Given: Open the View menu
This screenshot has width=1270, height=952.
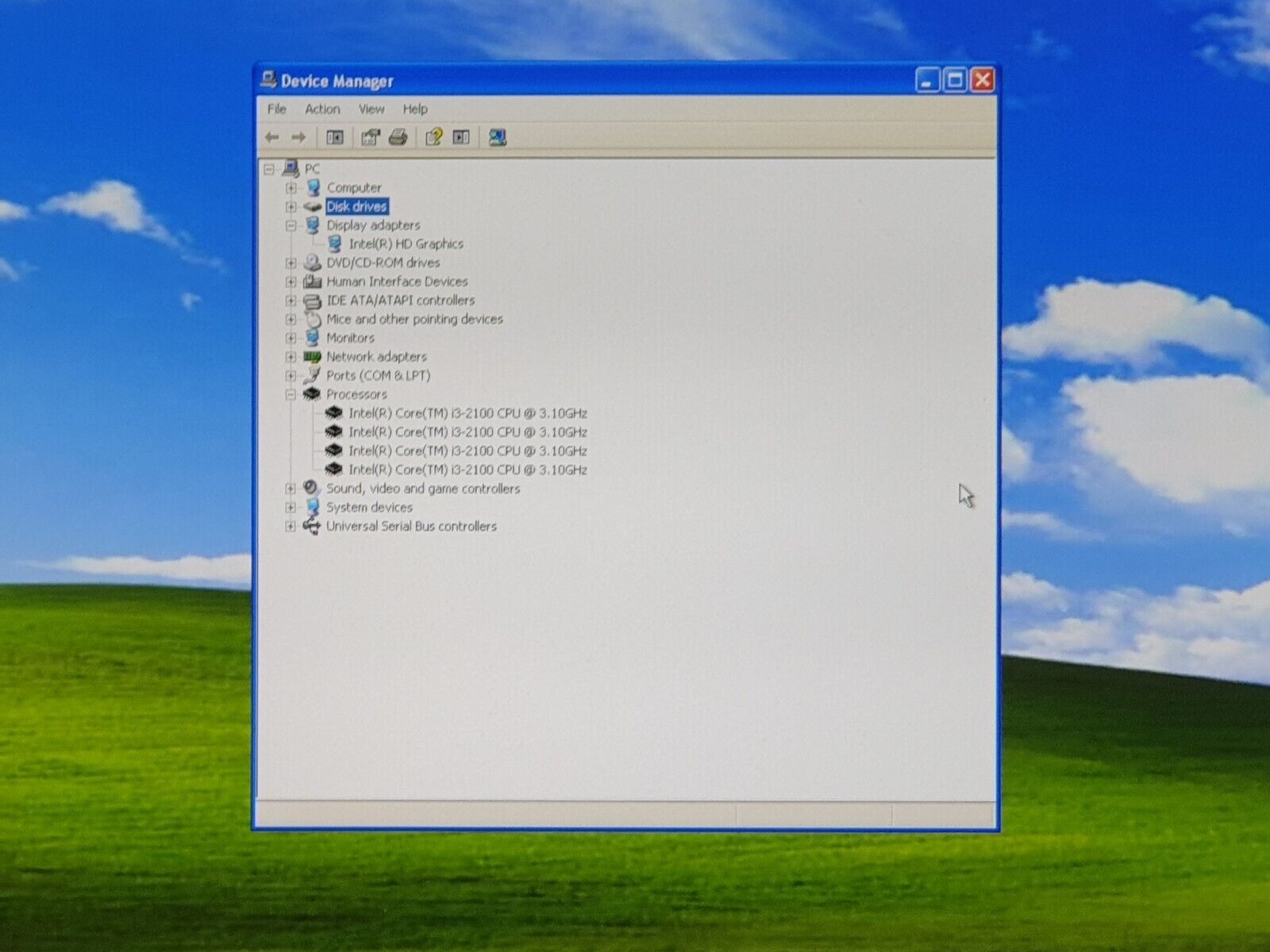Looking at the screenshot, I should click(x=371, y=109).
